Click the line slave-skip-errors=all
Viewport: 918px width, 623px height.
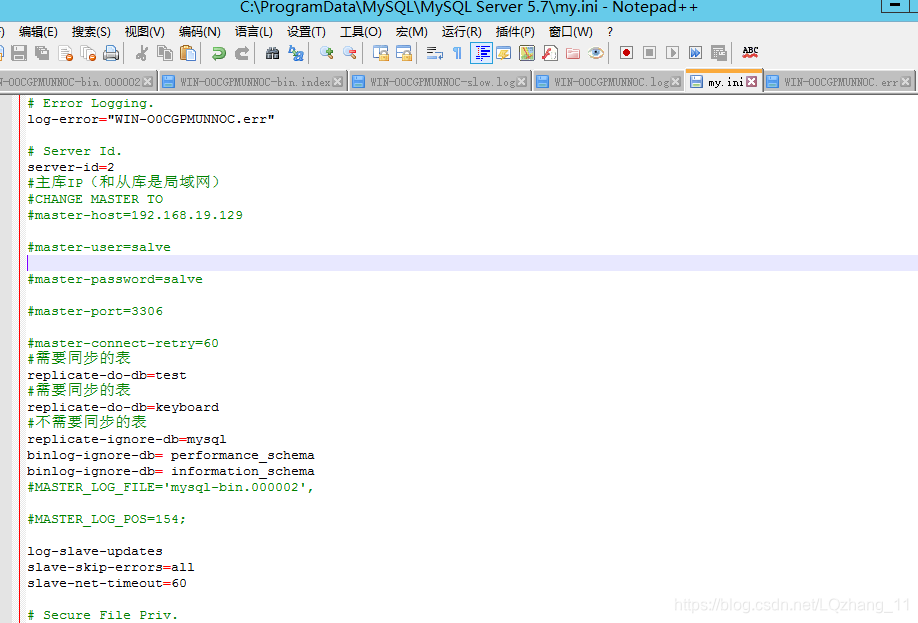click(x=111, y=567)
